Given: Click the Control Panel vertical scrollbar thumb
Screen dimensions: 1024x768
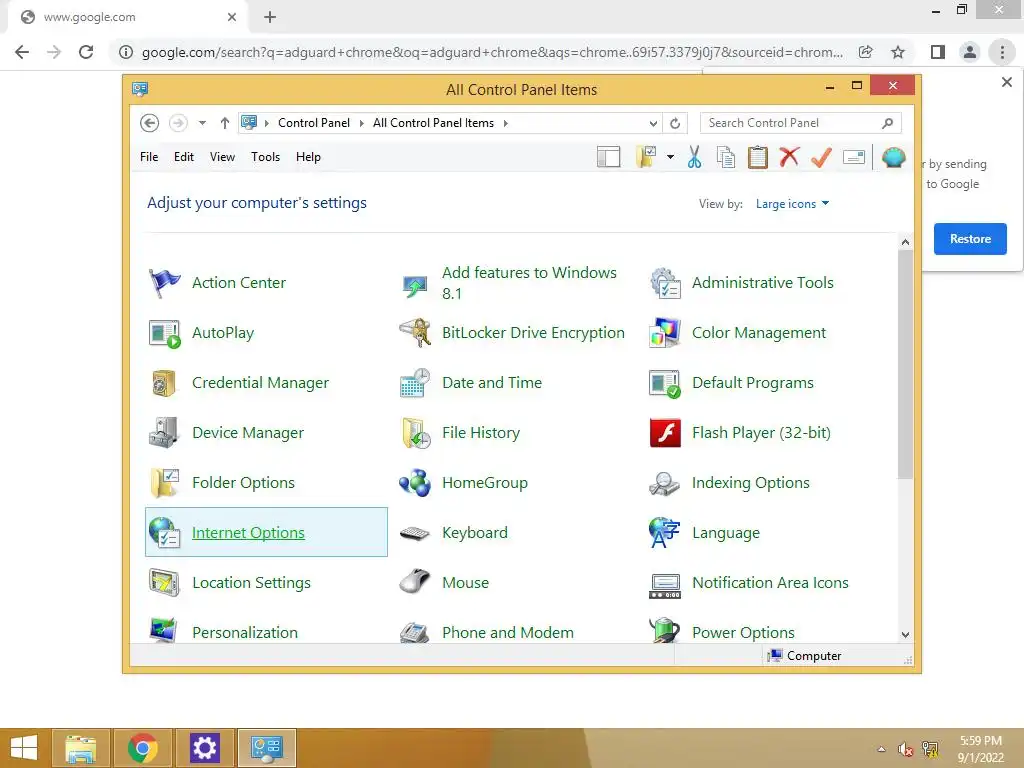Looking at the screenshot, I should pos(904,364).
